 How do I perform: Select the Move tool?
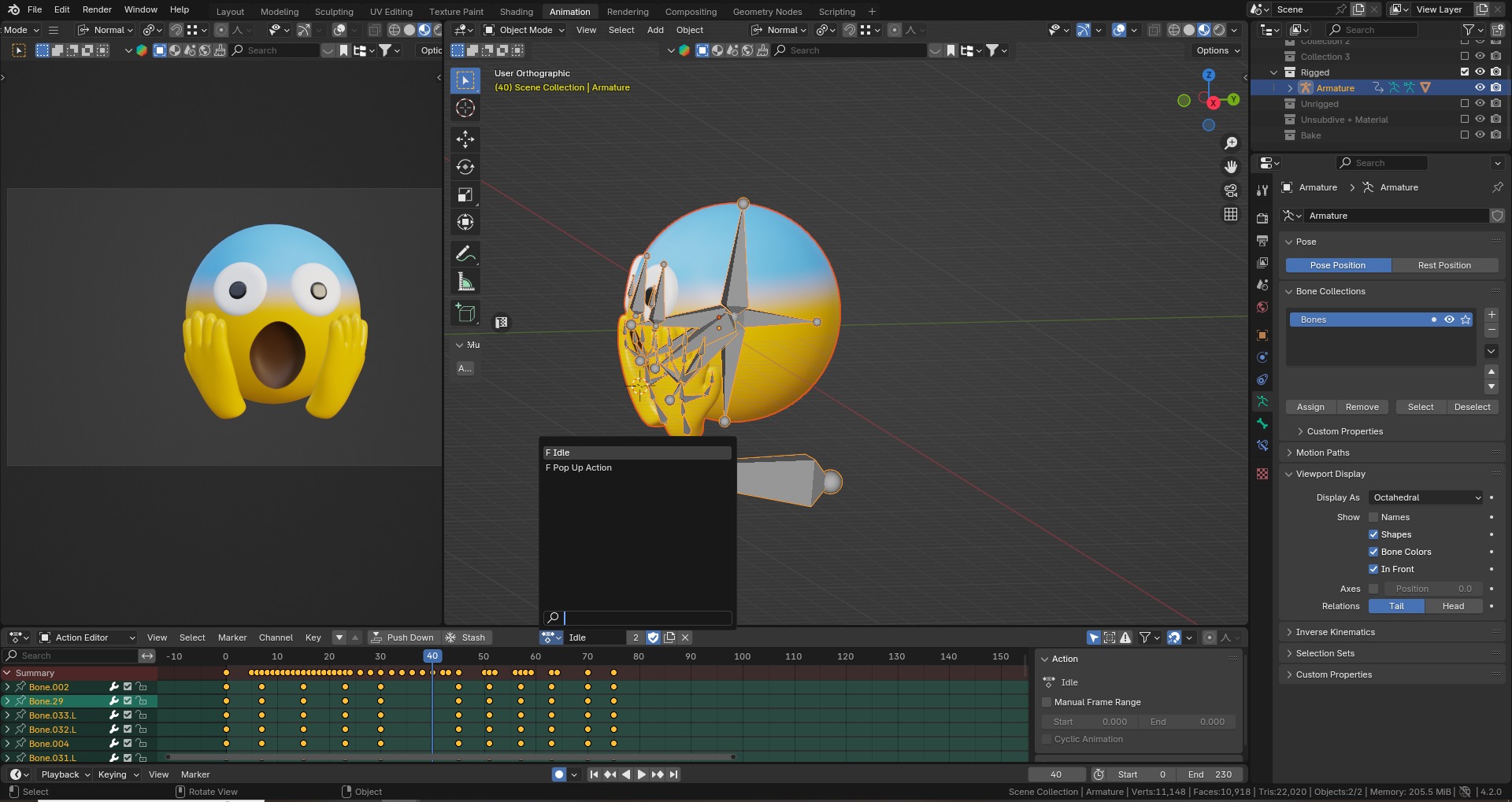pos(465,139)
